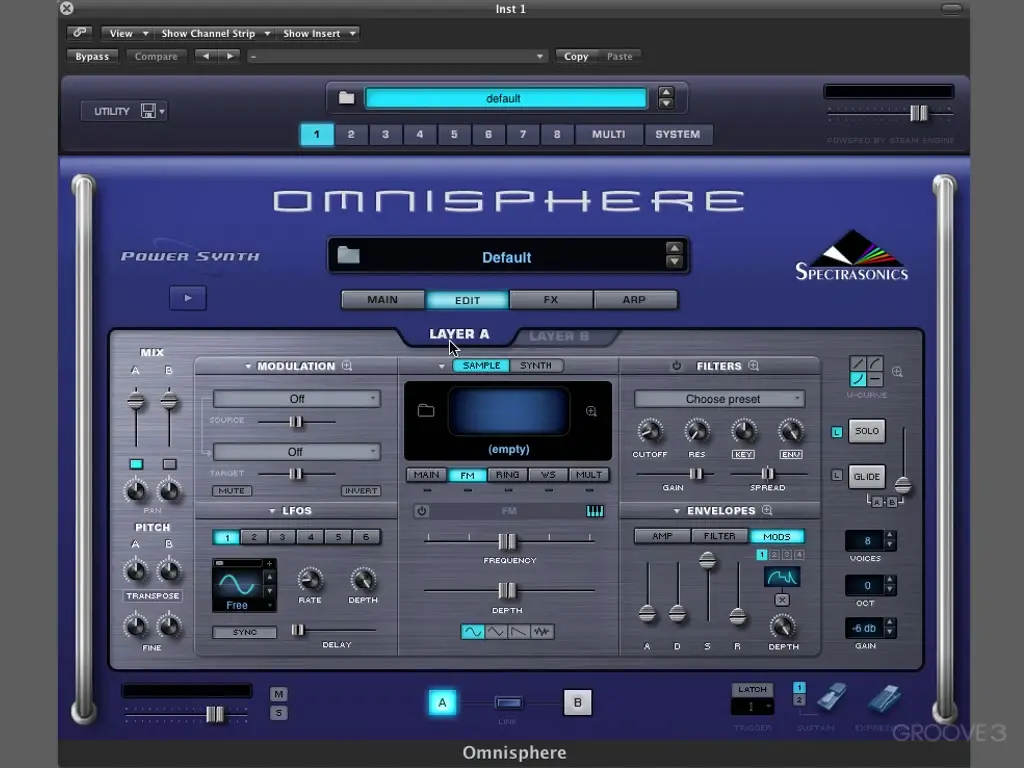The height and width of the screenshot is (768, 1024).
Task: Click the Copy button
Action: click(576, 56)
